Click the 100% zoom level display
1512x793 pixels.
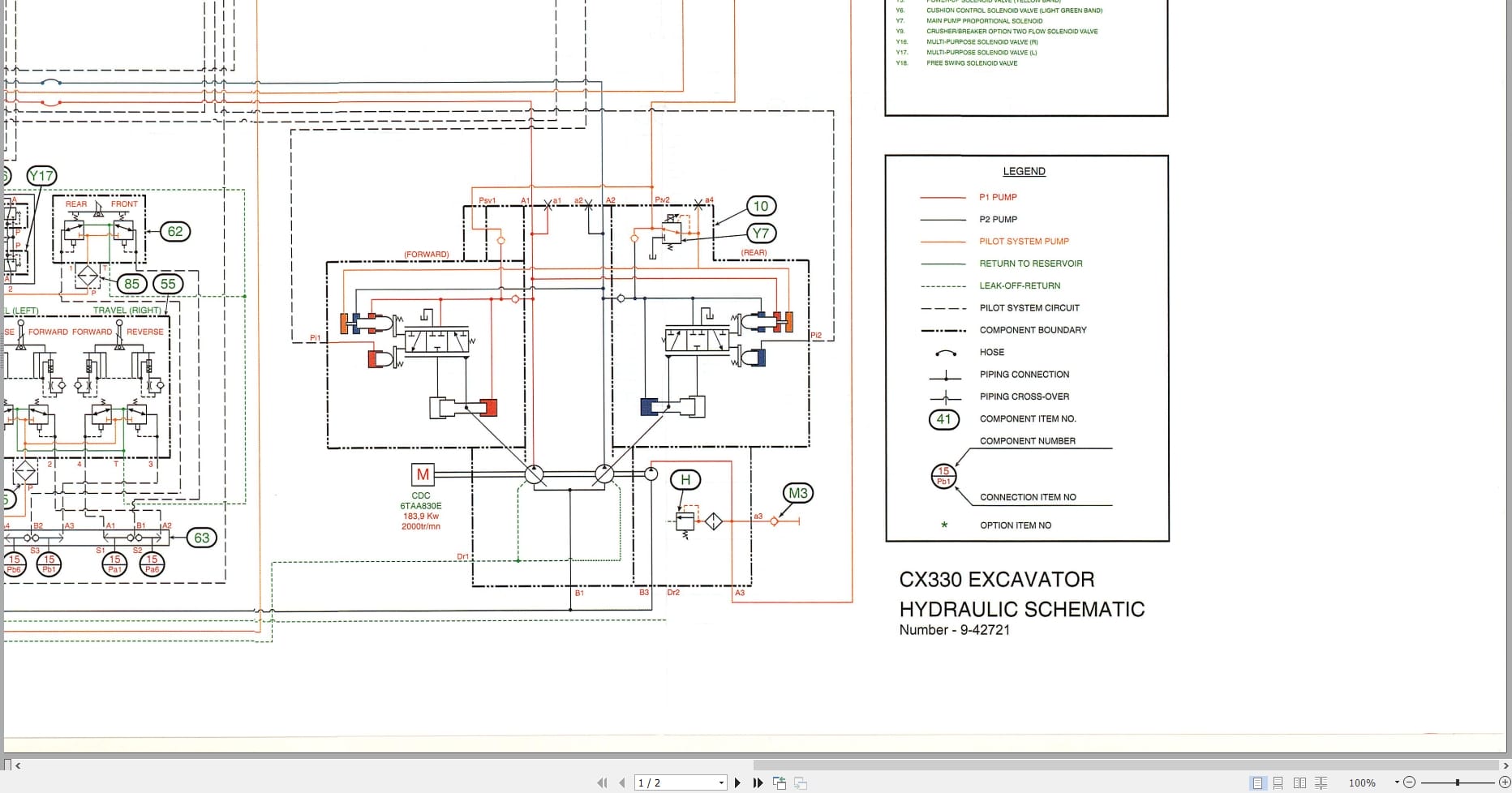(x=1361, y=782)
